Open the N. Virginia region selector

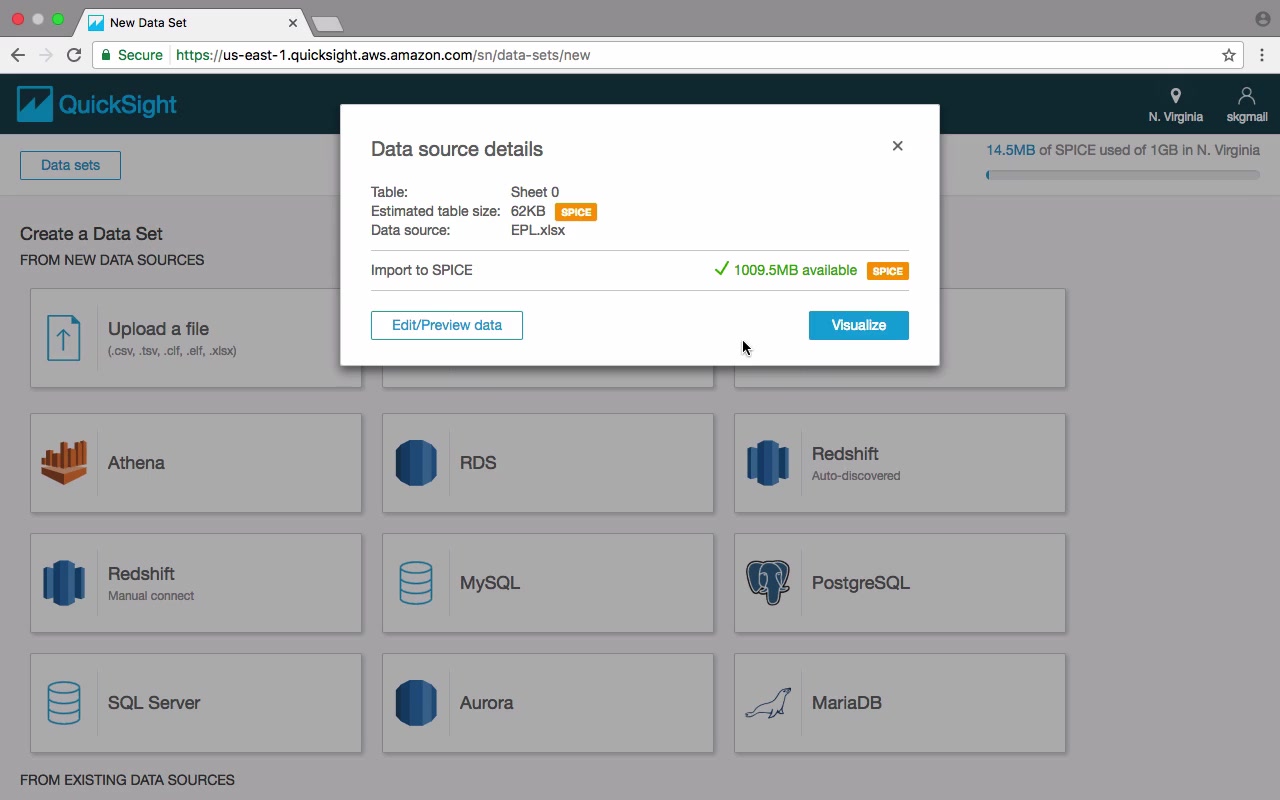point(1176,105)
